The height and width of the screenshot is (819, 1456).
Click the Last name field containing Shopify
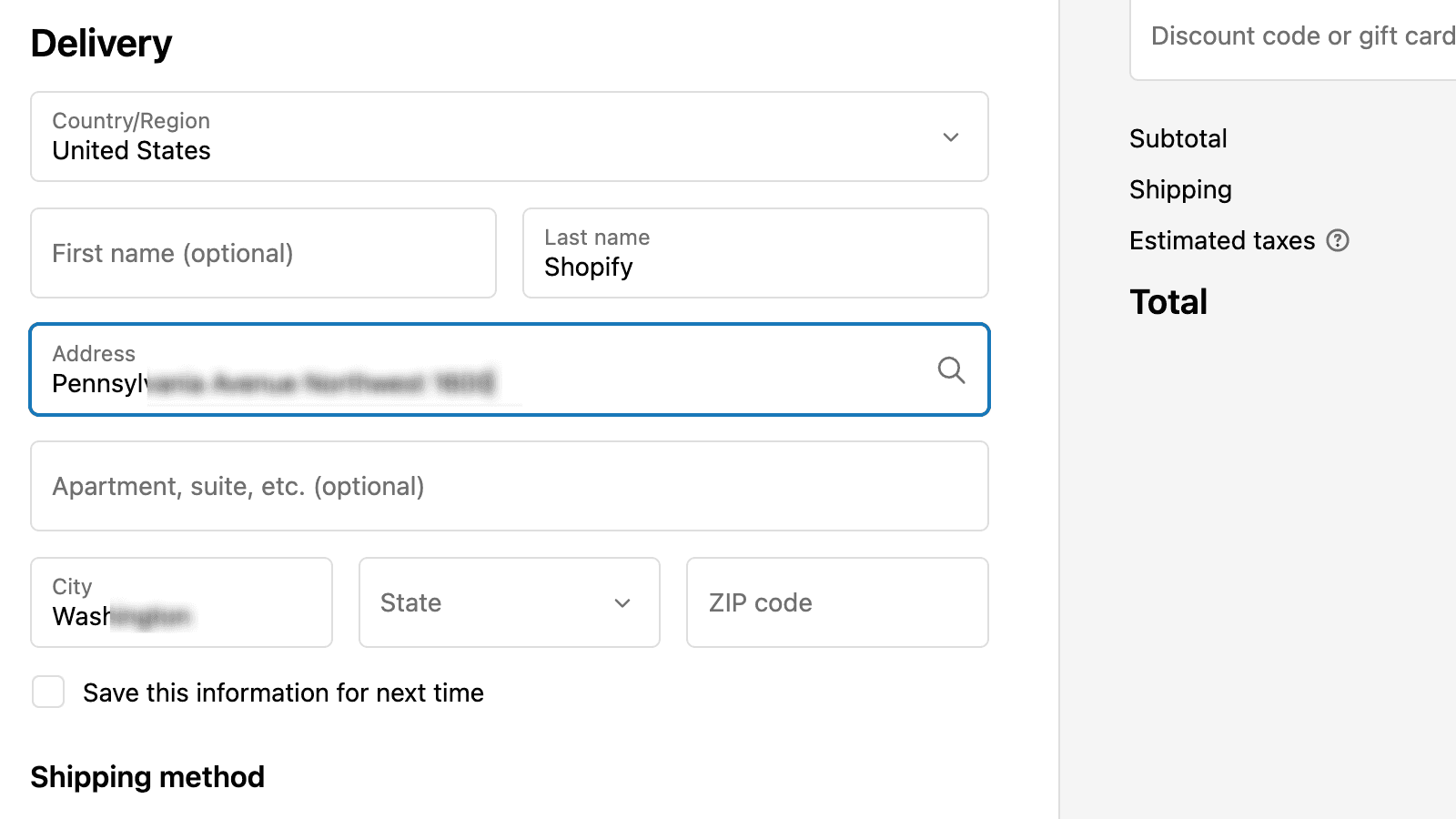tap(754, 253)
